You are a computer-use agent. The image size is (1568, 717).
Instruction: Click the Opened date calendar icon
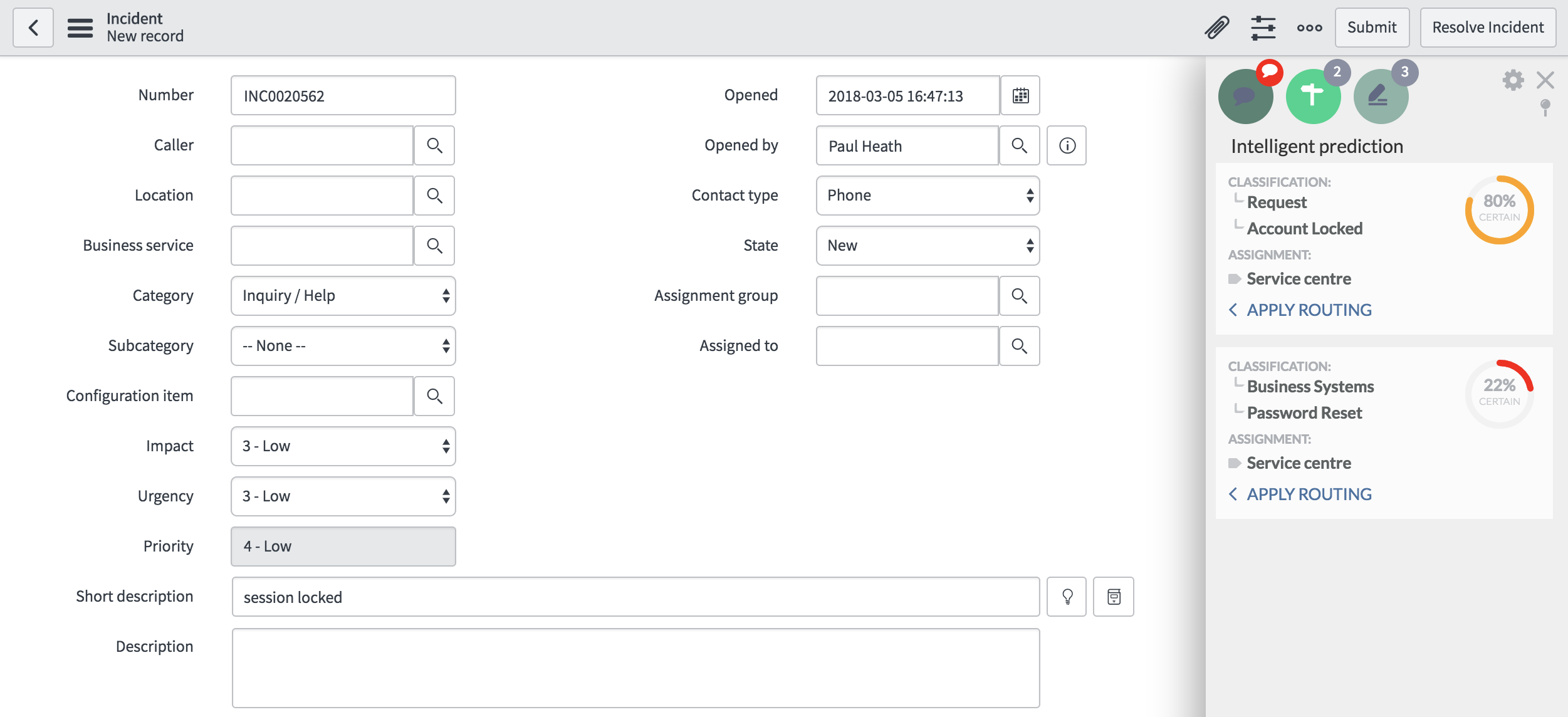[x=1020, y=96]
